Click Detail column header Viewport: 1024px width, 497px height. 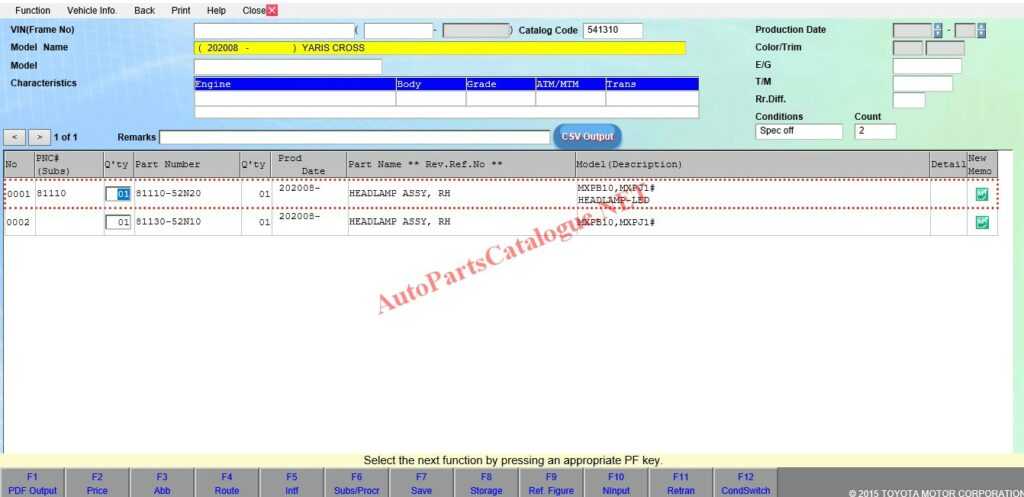click(x=948, y=165)
